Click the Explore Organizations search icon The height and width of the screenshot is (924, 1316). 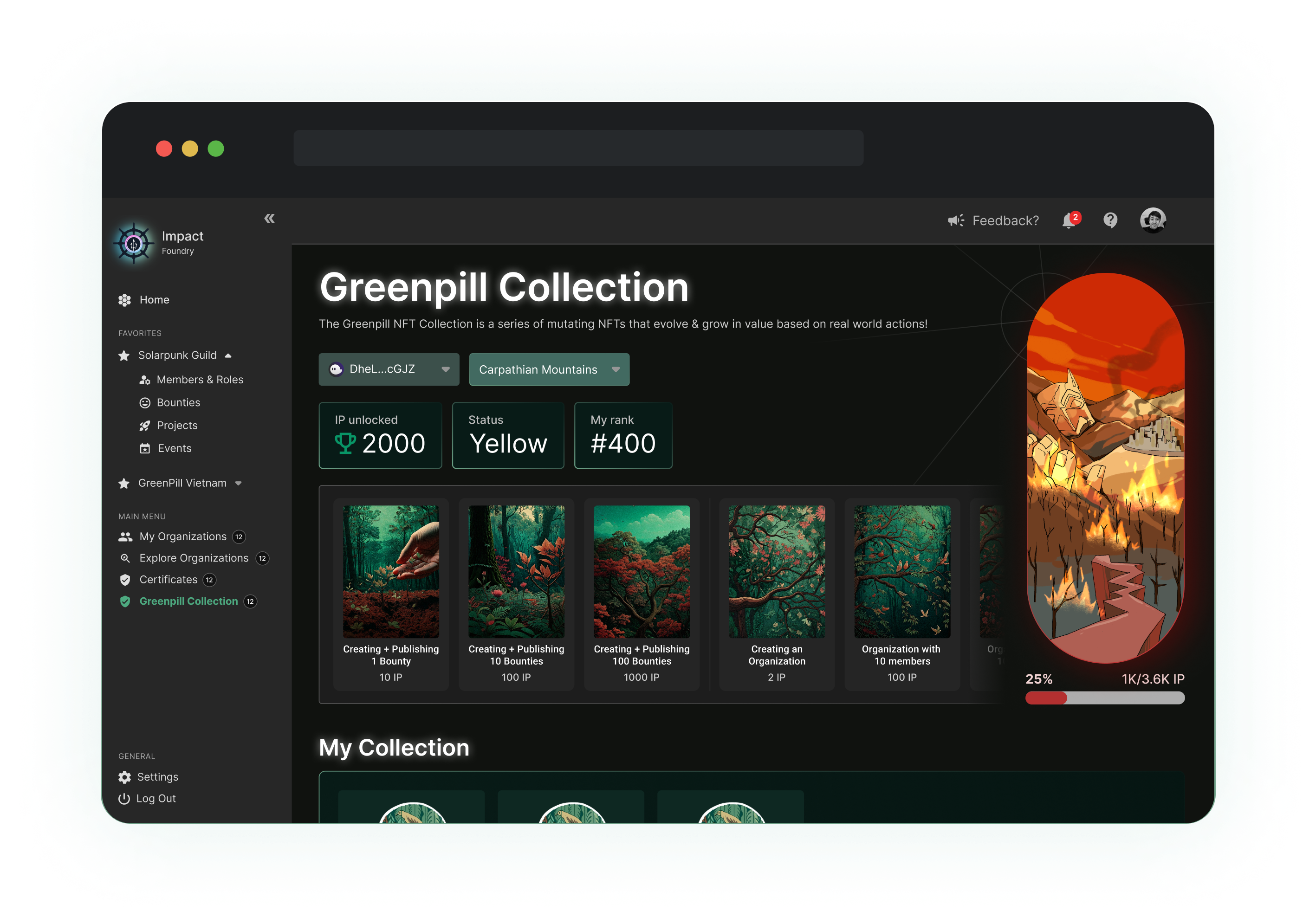125,558
